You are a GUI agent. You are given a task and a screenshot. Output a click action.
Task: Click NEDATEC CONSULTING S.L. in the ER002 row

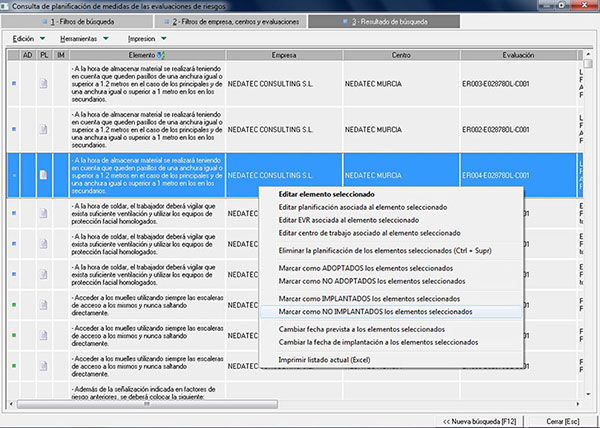point(270,130)
